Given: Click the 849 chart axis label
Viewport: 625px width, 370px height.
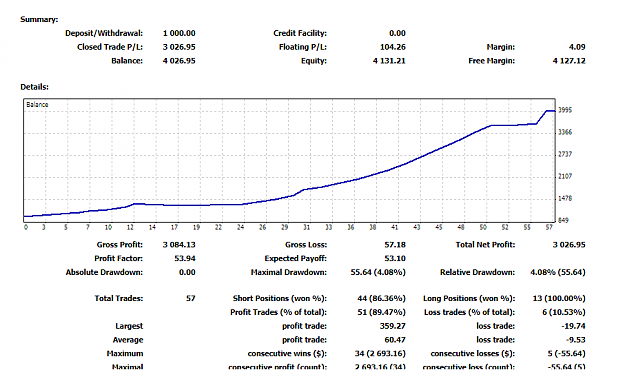Looking at the screenshot, I should tap(563, 220).
